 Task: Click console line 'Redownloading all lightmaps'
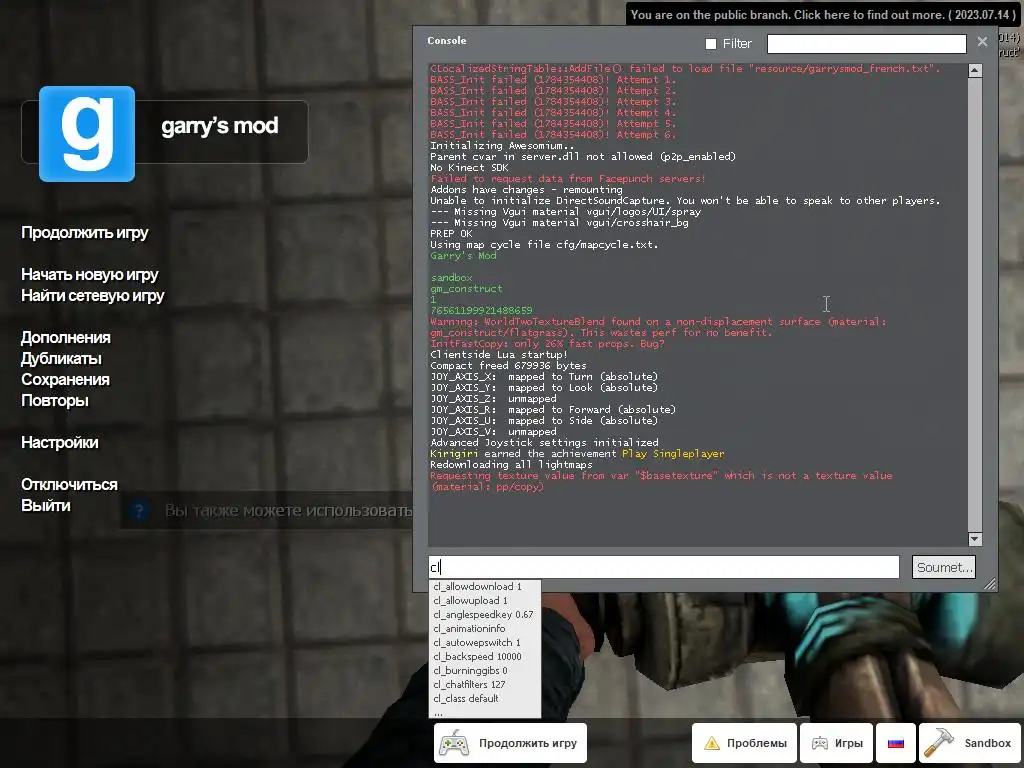point(511,464)
